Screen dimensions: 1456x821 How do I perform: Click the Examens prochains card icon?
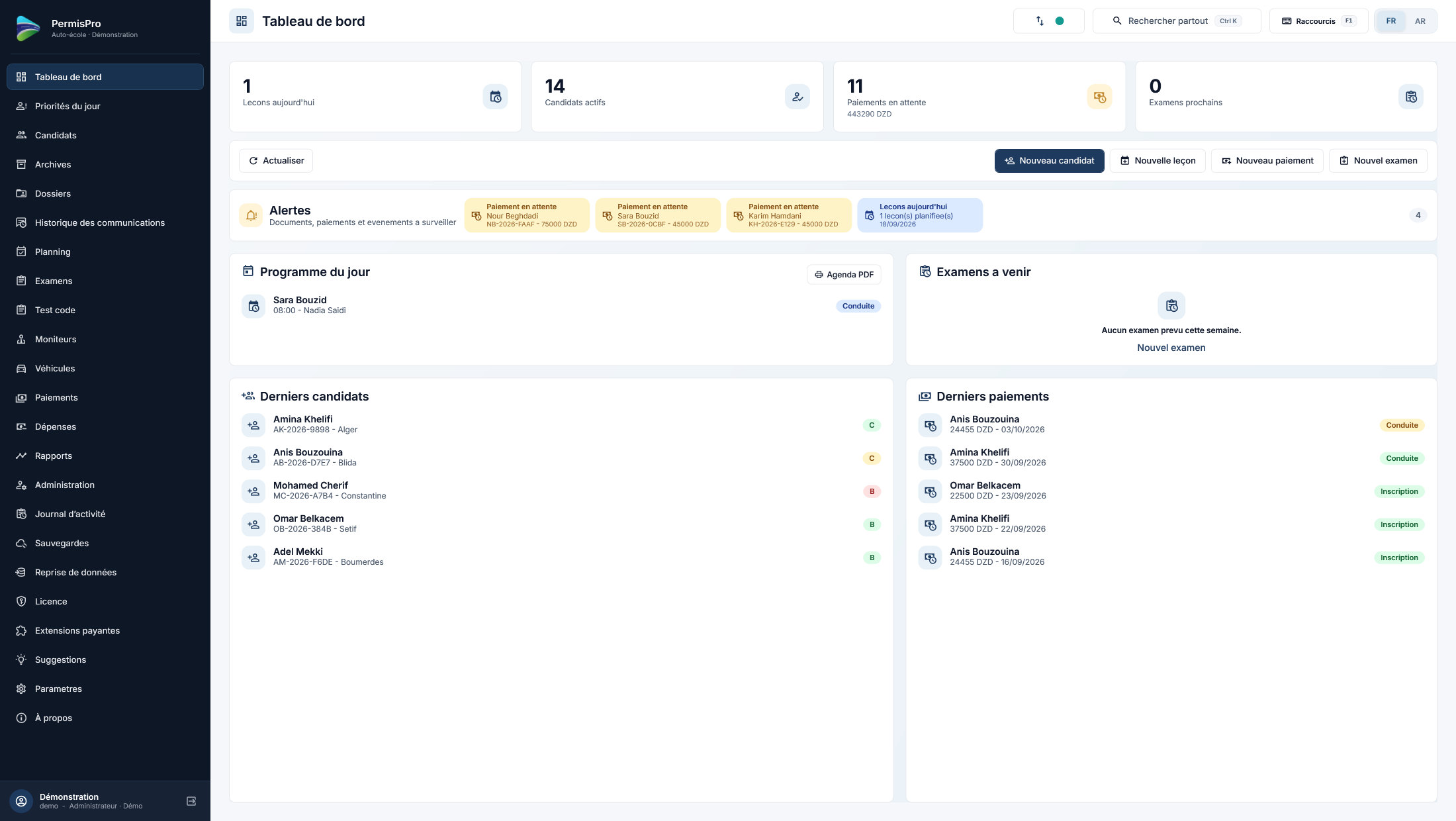click(x=1411, y=97)
